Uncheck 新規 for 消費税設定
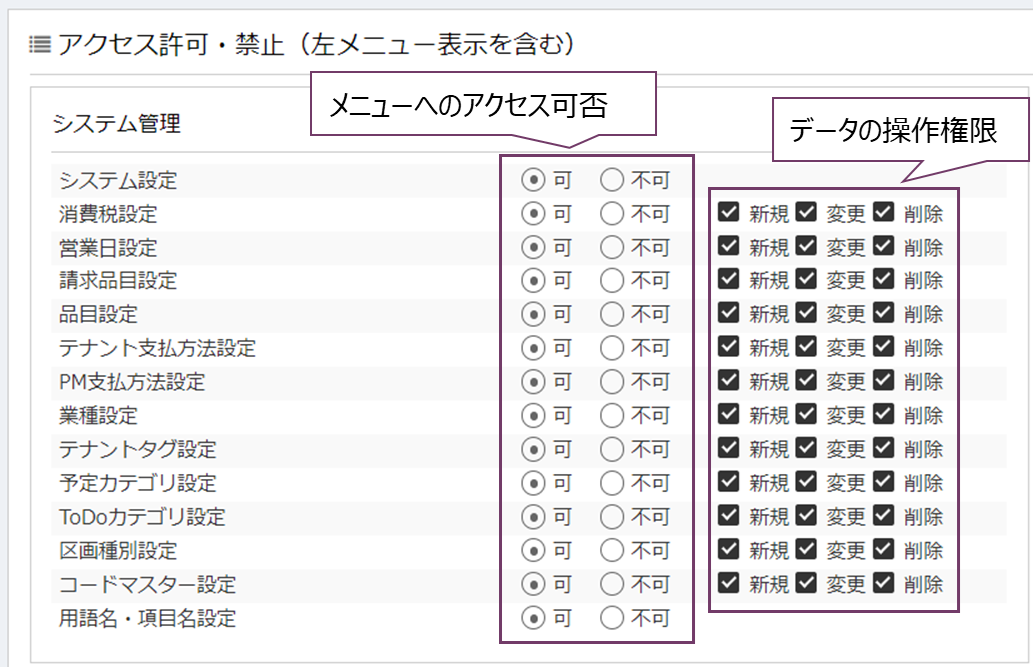 pos(729,213)
